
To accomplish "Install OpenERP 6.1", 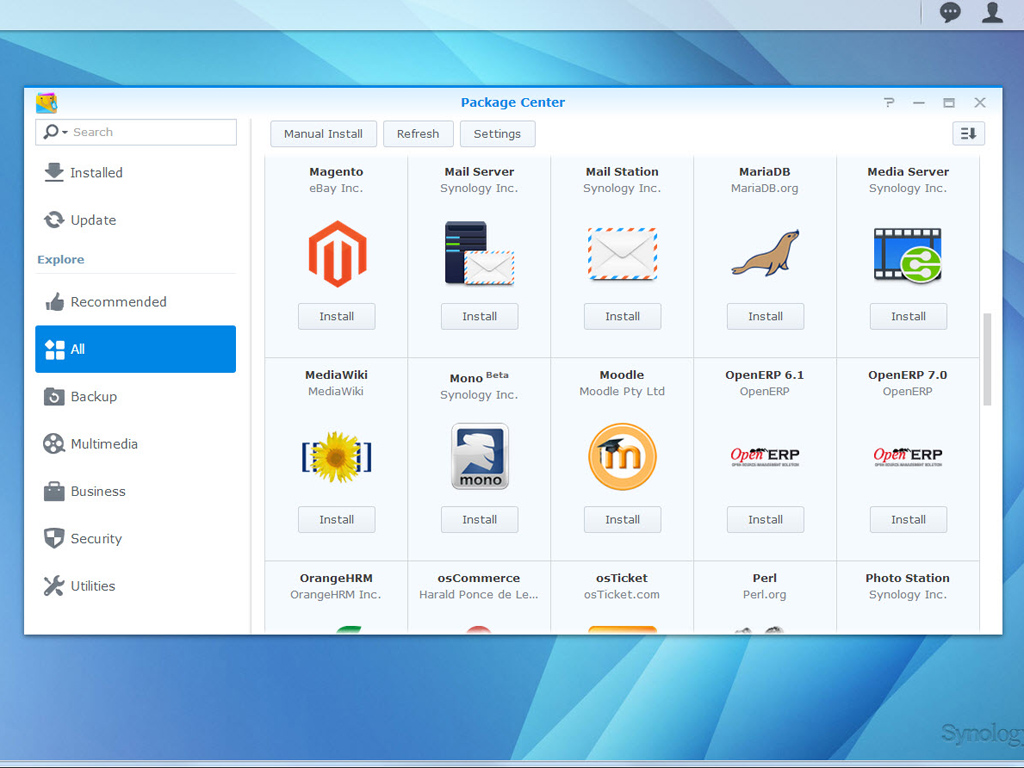I will [x=765, y=520].
